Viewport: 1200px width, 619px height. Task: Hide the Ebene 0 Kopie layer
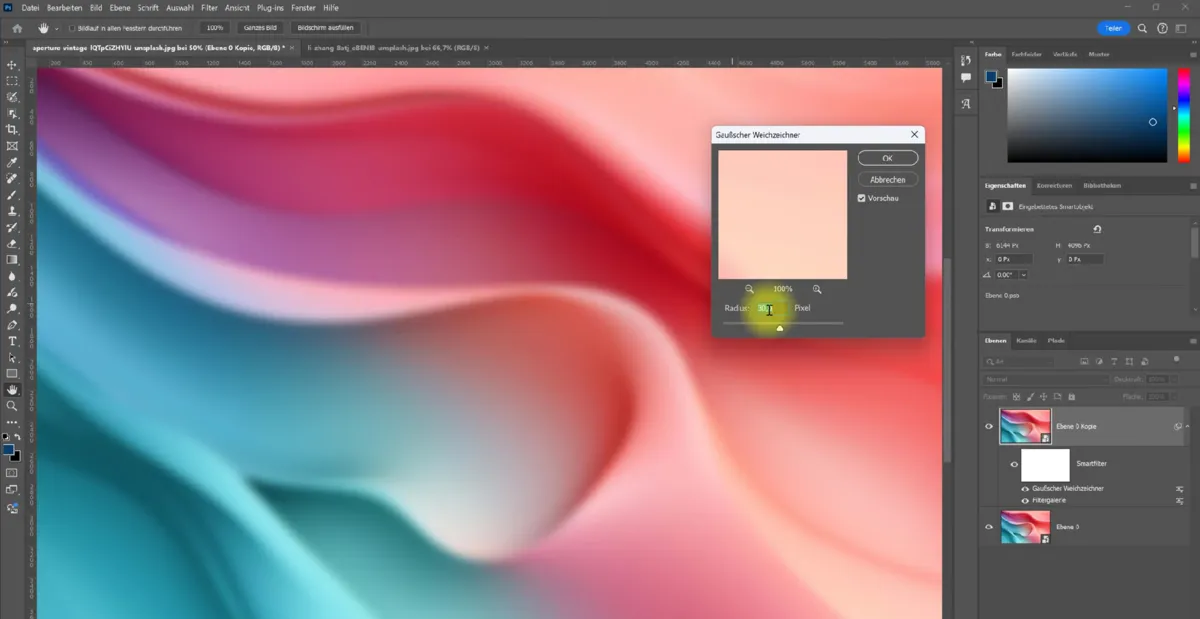pyautogui.click(x=989, y=426)
